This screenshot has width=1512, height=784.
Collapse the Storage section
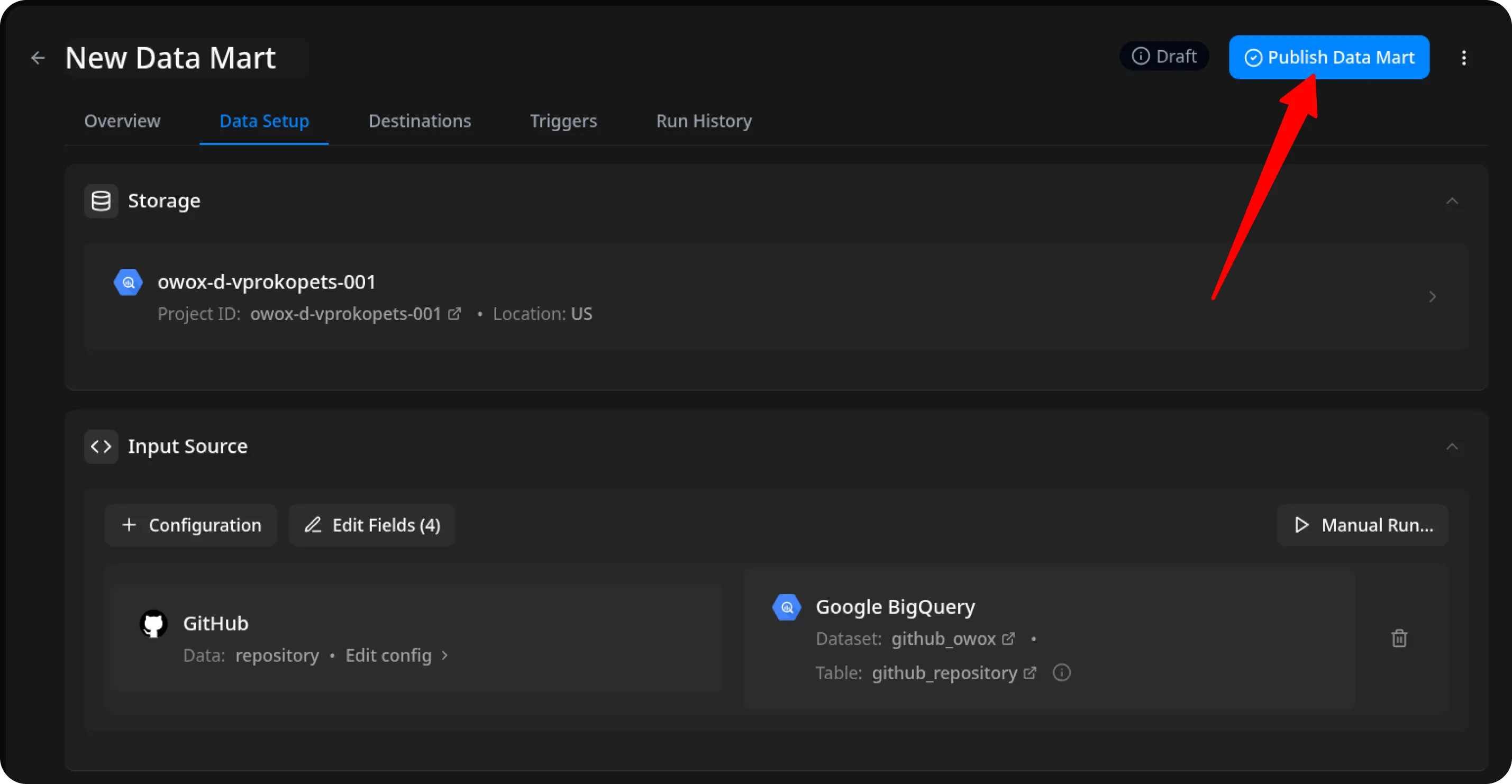(1452, 200)
